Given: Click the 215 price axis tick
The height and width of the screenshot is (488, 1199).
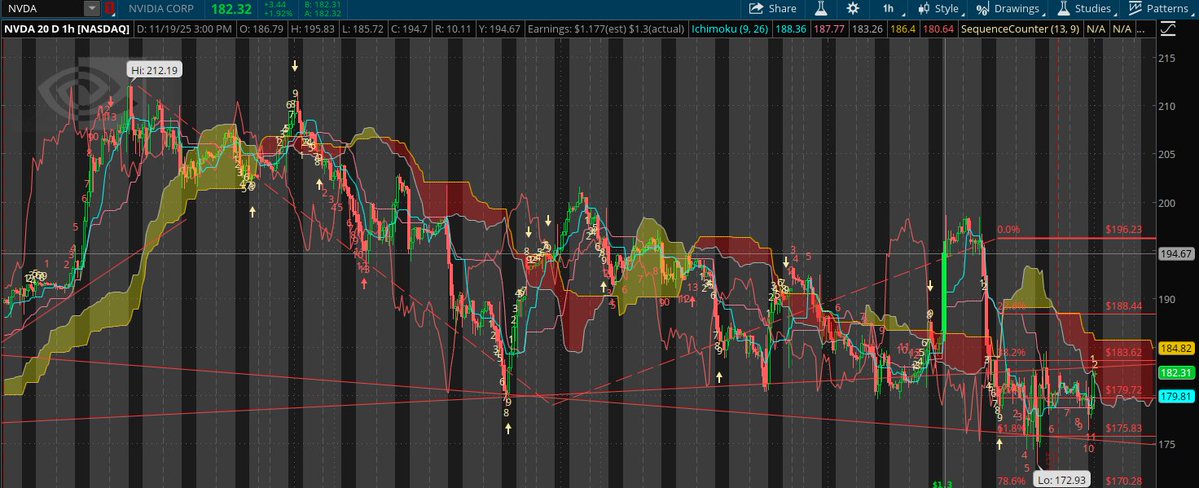Looking at the screenshot, I should [1168, 58].
